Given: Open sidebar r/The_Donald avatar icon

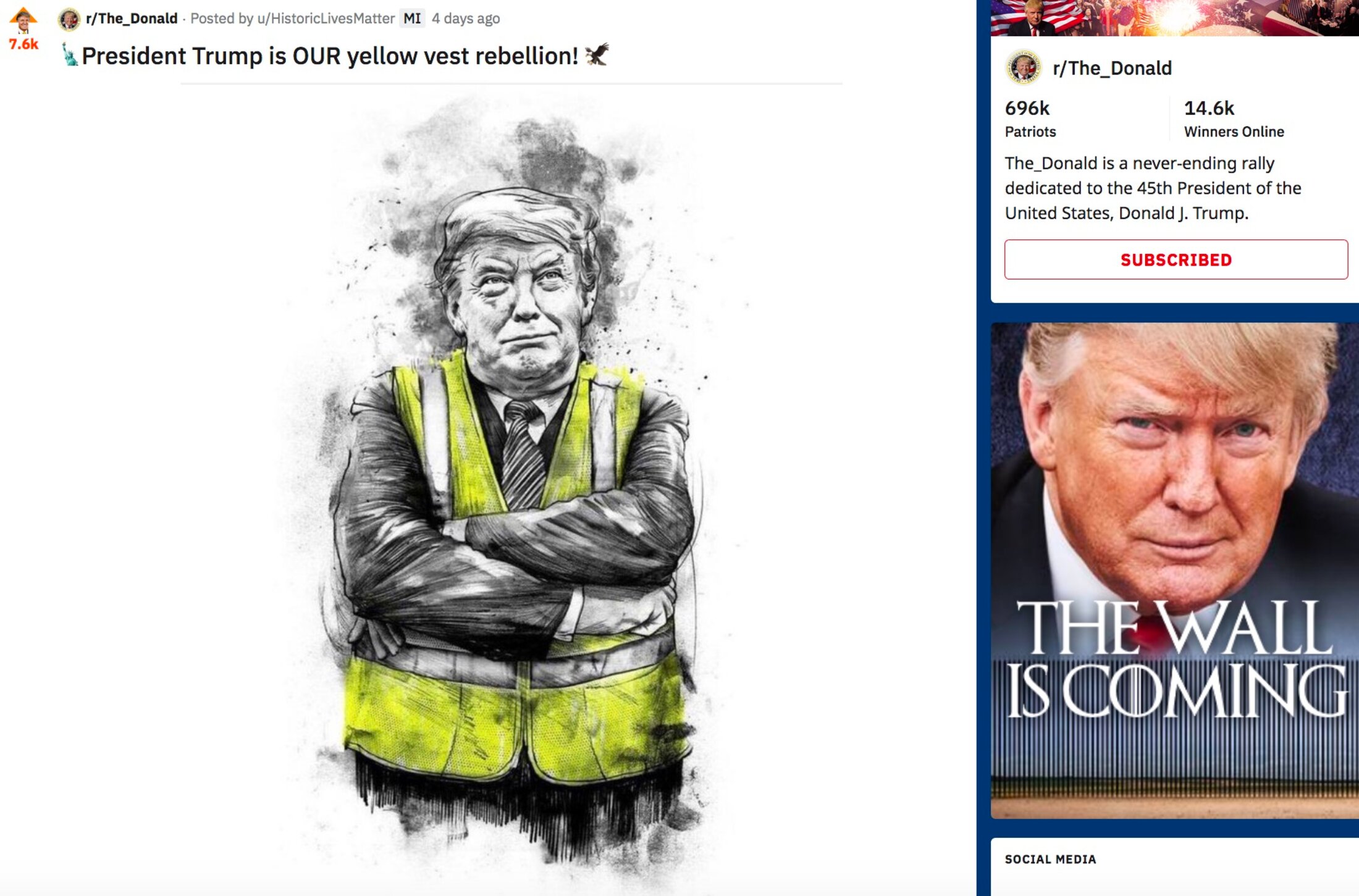Looking at the screenshot, I should coord(1023,67).
